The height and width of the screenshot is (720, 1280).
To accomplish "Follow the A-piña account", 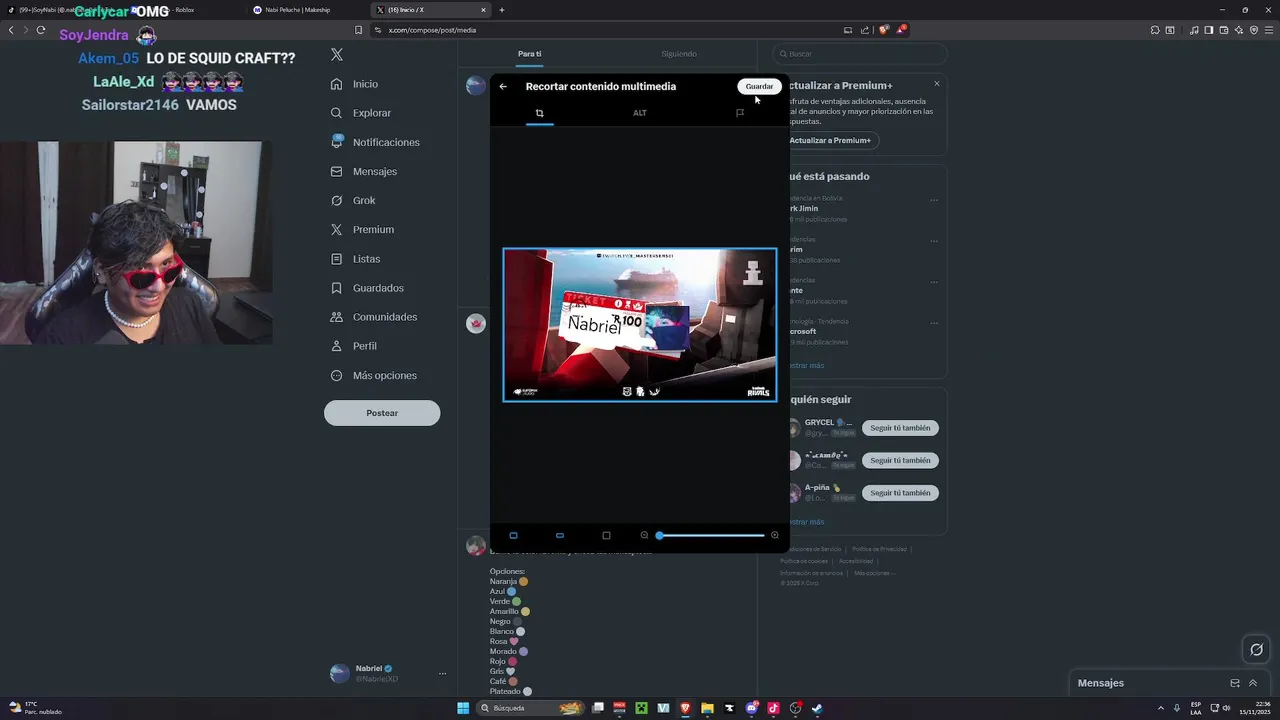I will click(900, 493).
